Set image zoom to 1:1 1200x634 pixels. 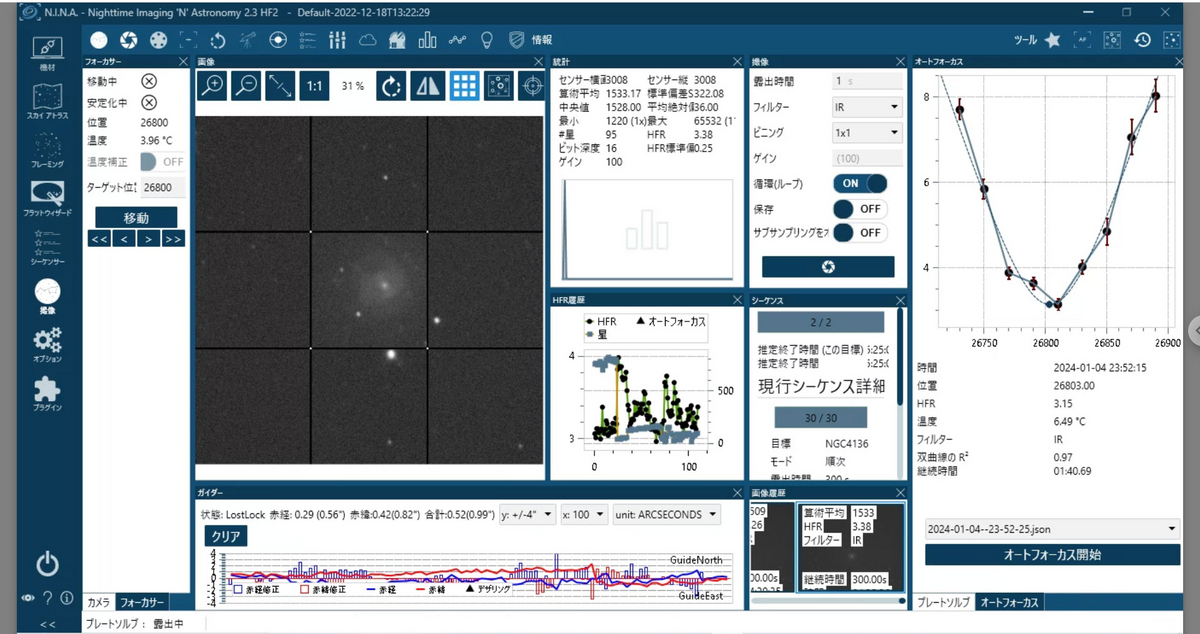314,86
